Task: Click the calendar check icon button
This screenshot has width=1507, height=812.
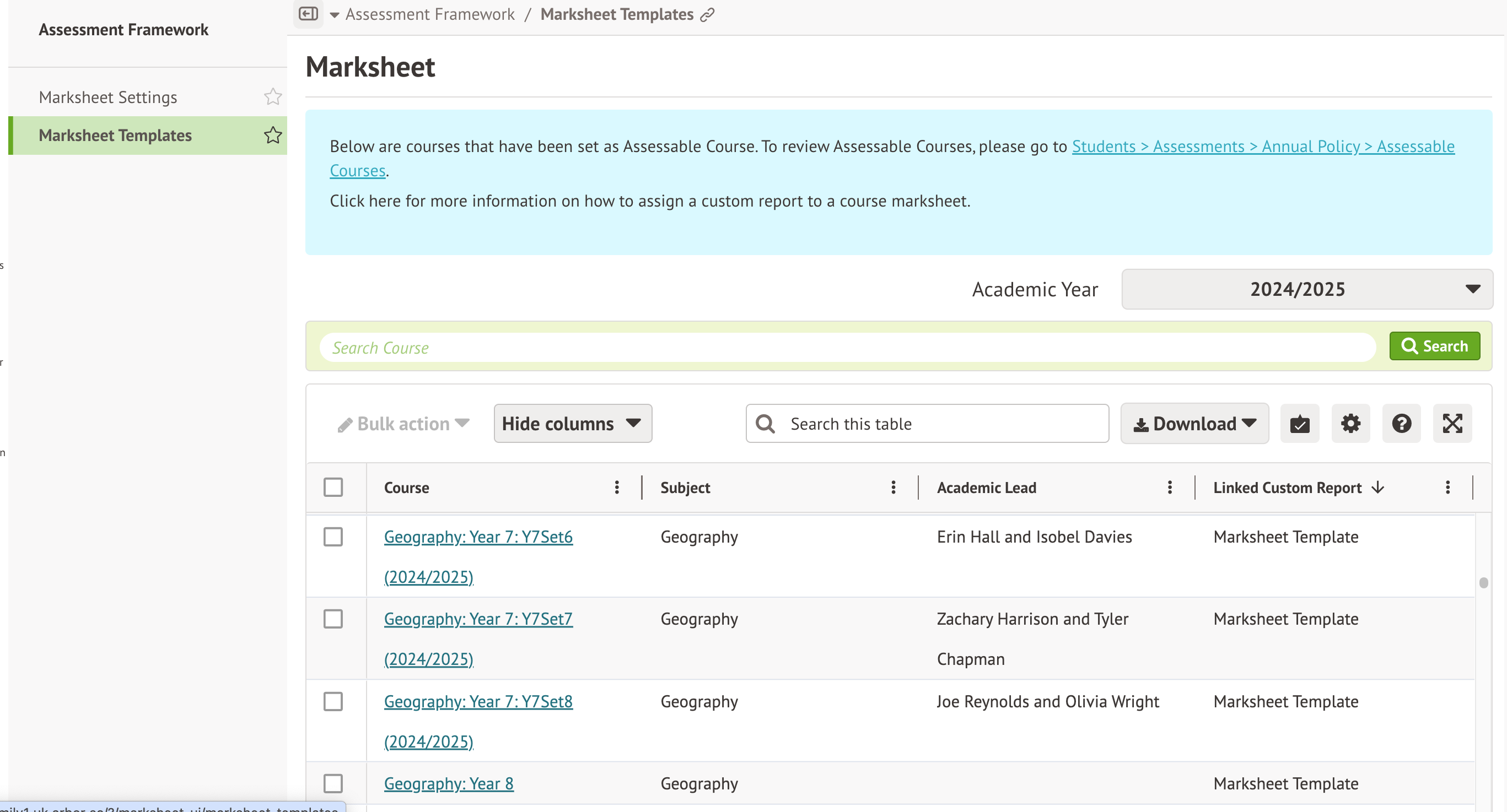Action: click(x=1299, y=423)
